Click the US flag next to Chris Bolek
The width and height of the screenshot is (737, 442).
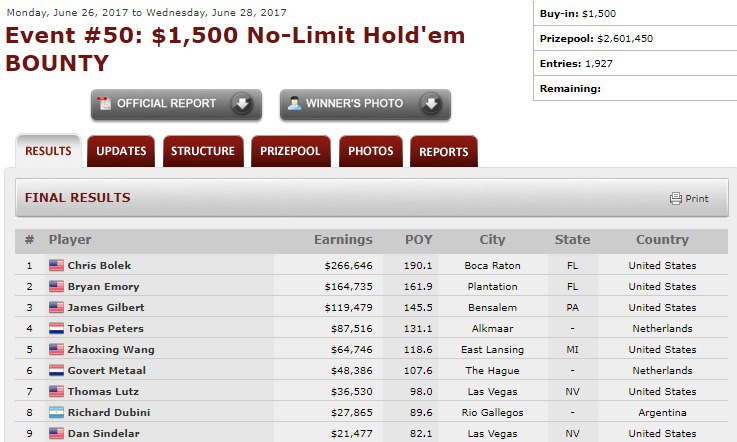pyautogui.click(x=56, y=266)
